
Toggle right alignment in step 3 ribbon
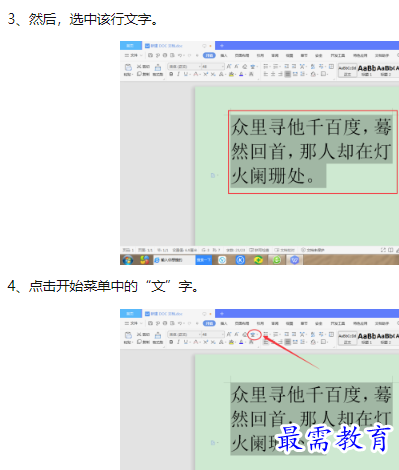tap(280, 74)
